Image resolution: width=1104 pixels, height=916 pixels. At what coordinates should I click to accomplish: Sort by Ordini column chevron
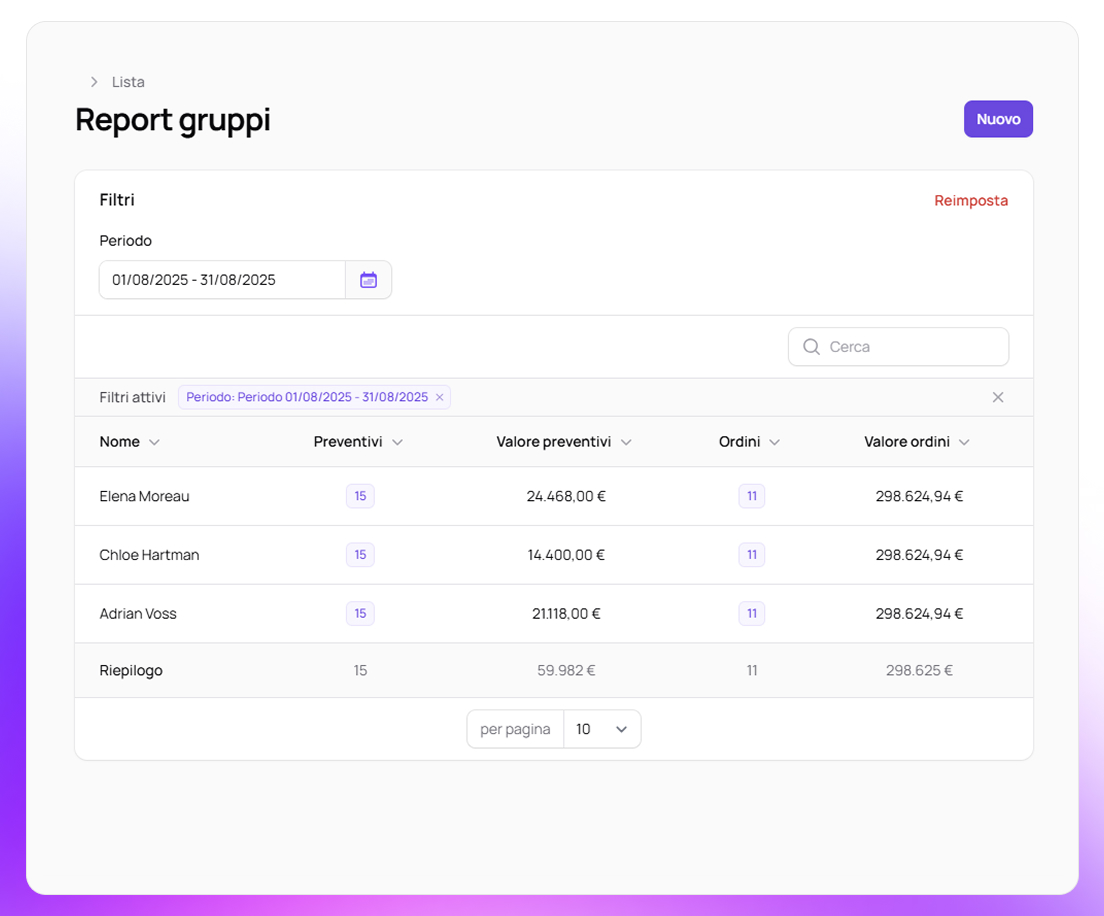(x=774, y=442)
